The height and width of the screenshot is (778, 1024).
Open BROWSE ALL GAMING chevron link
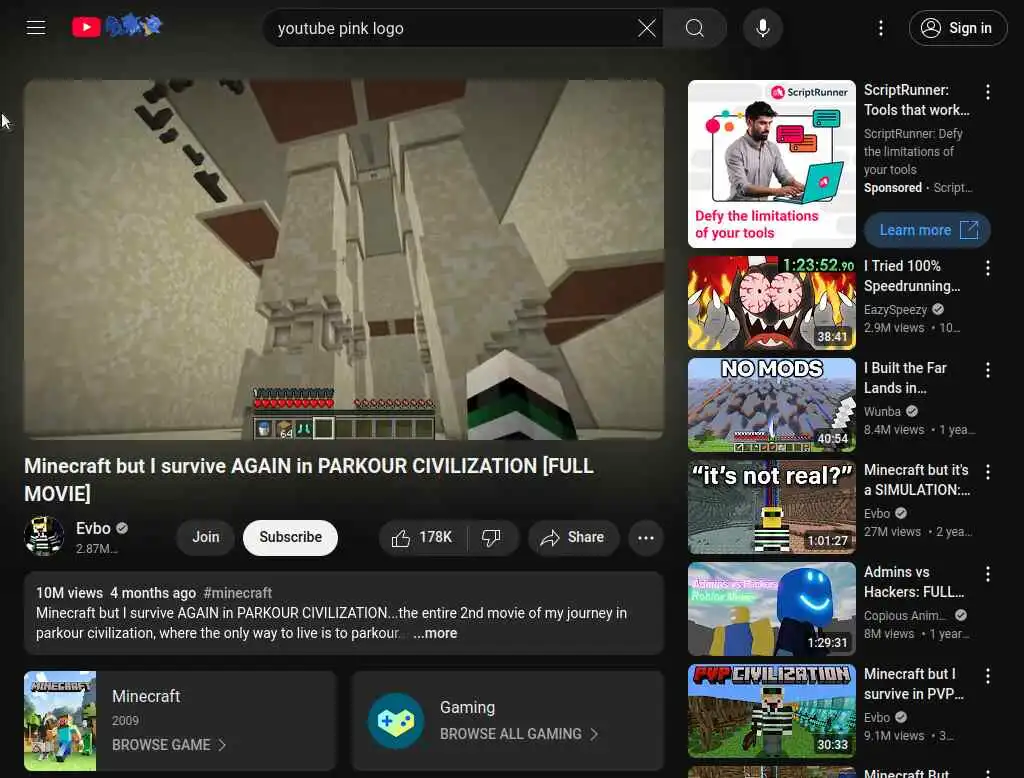click(519, 734)
